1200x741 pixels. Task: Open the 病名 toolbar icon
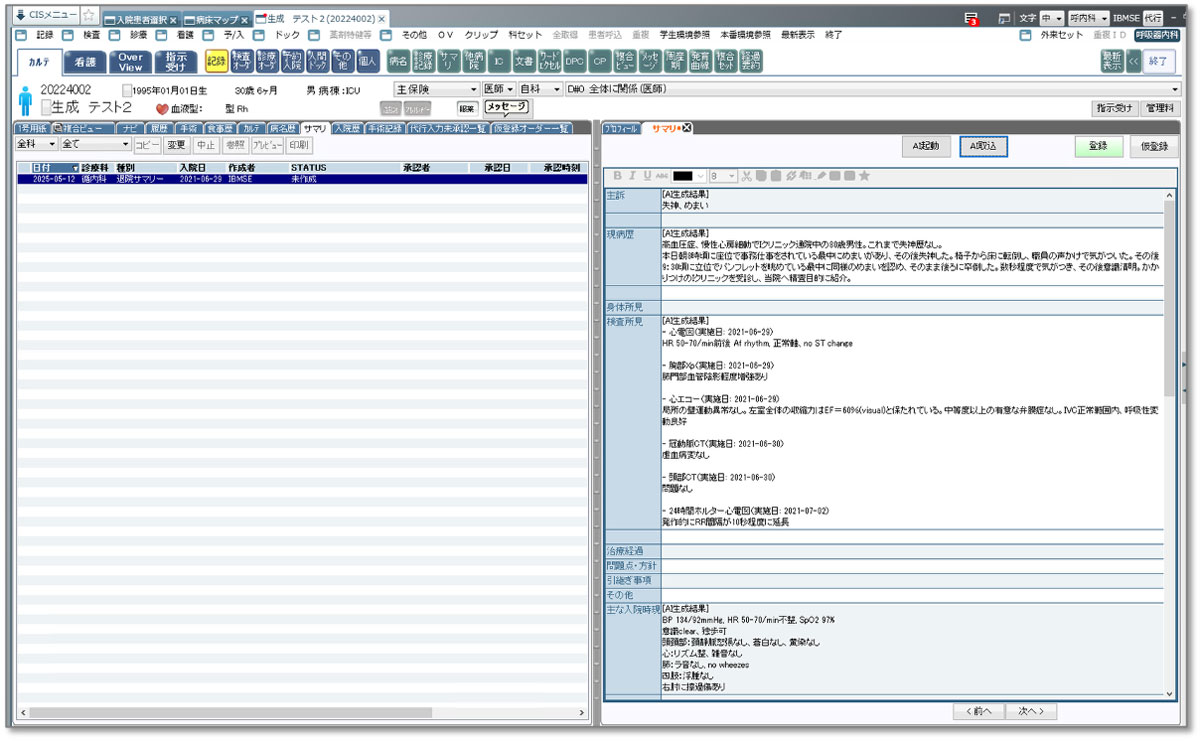pos(398,61)
